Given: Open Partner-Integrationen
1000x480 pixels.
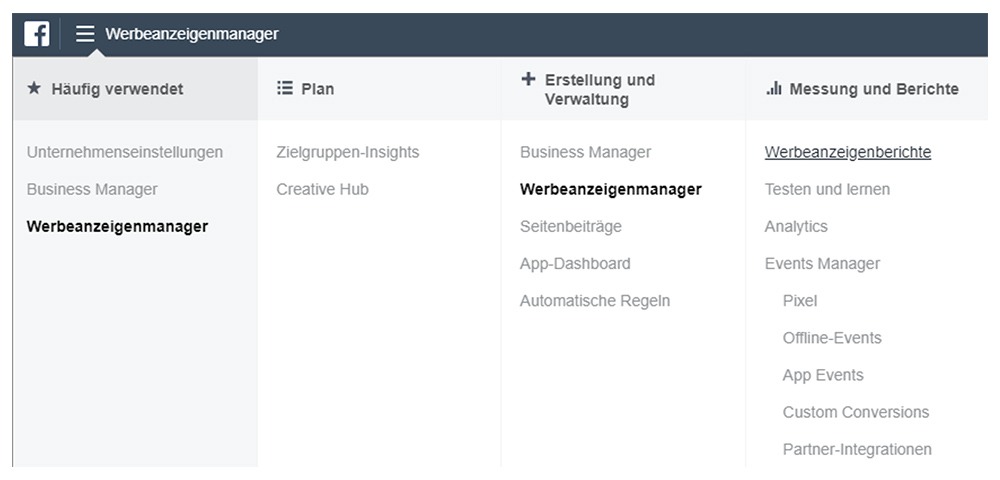Looking at the screenshot, I should pos(857,449).
